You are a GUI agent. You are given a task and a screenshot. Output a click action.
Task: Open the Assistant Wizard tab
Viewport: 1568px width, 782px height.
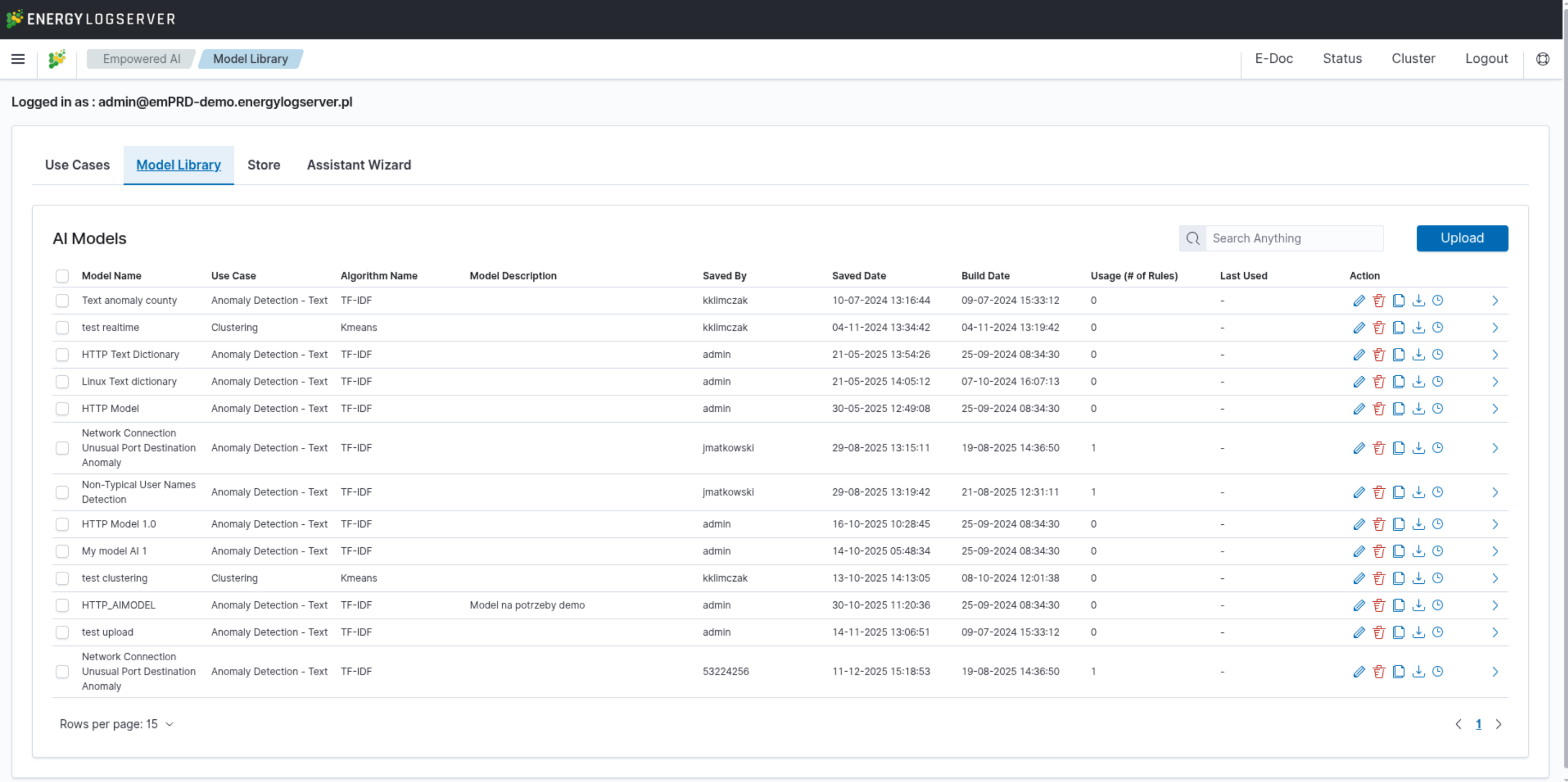(x=359, y=165)
